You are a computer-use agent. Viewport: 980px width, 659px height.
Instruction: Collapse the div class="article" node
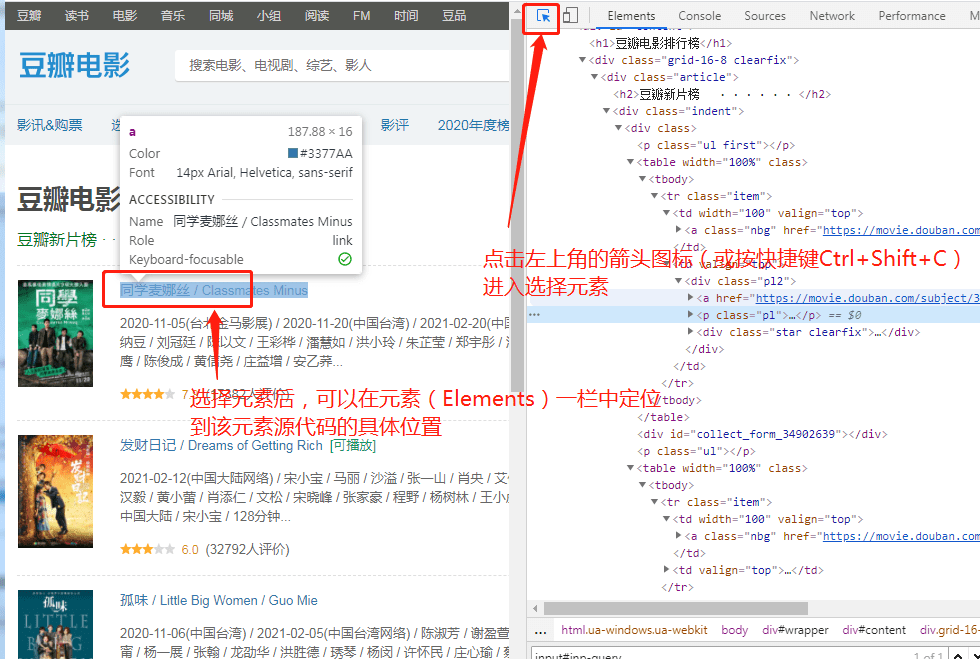pos(594,77)
